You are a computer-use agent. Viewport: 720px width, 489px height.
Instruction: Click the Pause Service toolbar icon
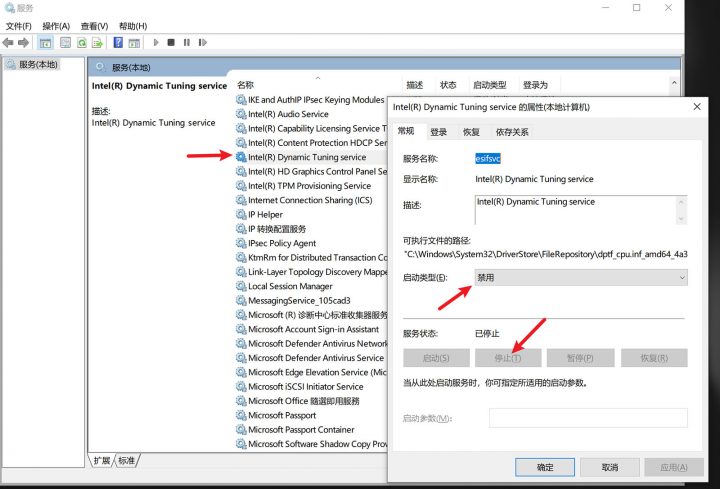coord(186,43)
